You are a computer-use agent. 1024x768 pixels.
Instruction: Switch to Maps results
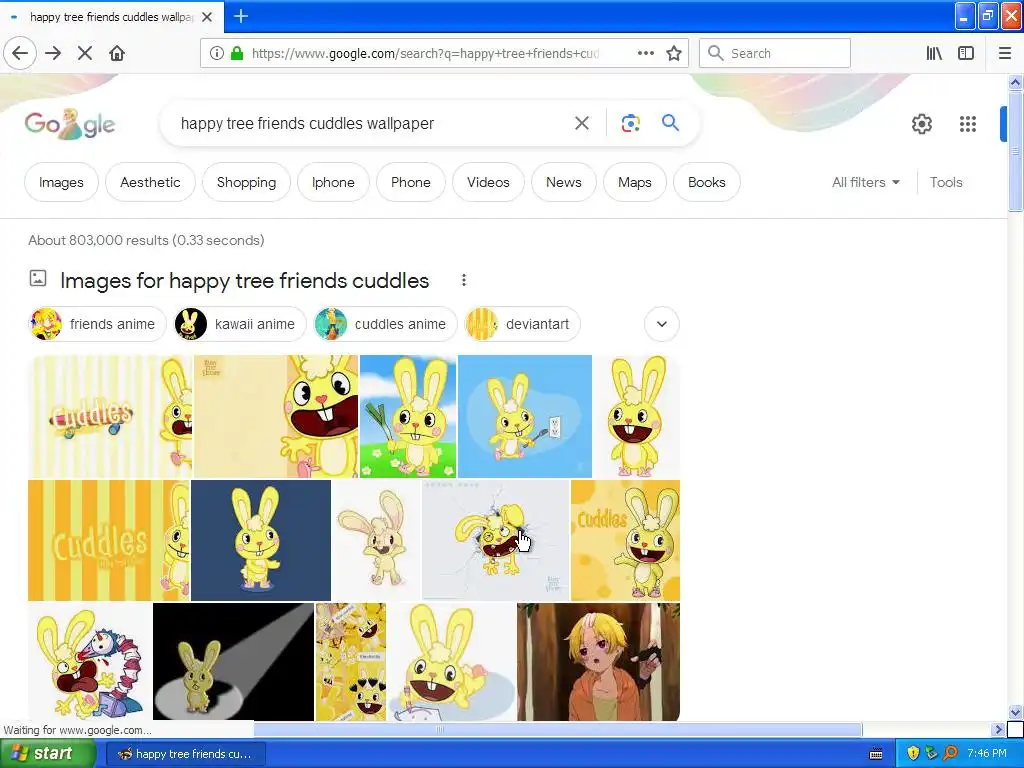pos(635,182)
